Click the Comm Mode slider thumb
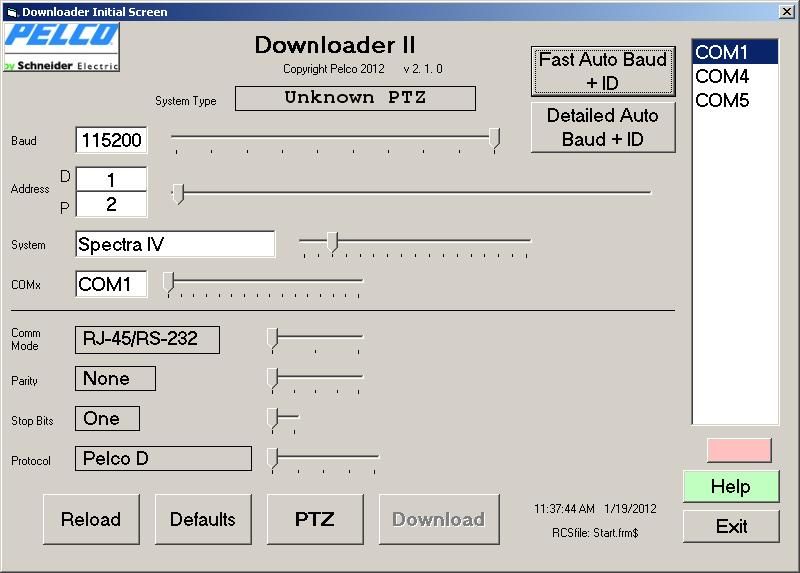The image size is (800, 573). 273,338
